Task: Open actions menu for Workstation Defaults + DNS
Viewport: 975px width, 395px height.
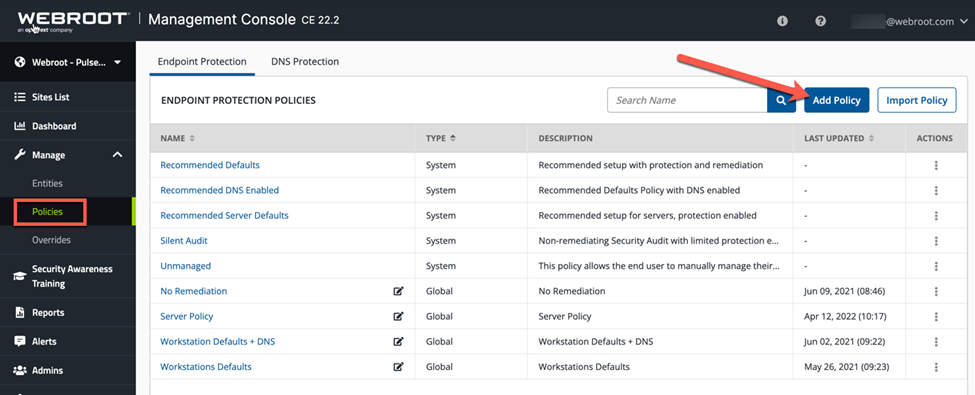Action: 936,342
